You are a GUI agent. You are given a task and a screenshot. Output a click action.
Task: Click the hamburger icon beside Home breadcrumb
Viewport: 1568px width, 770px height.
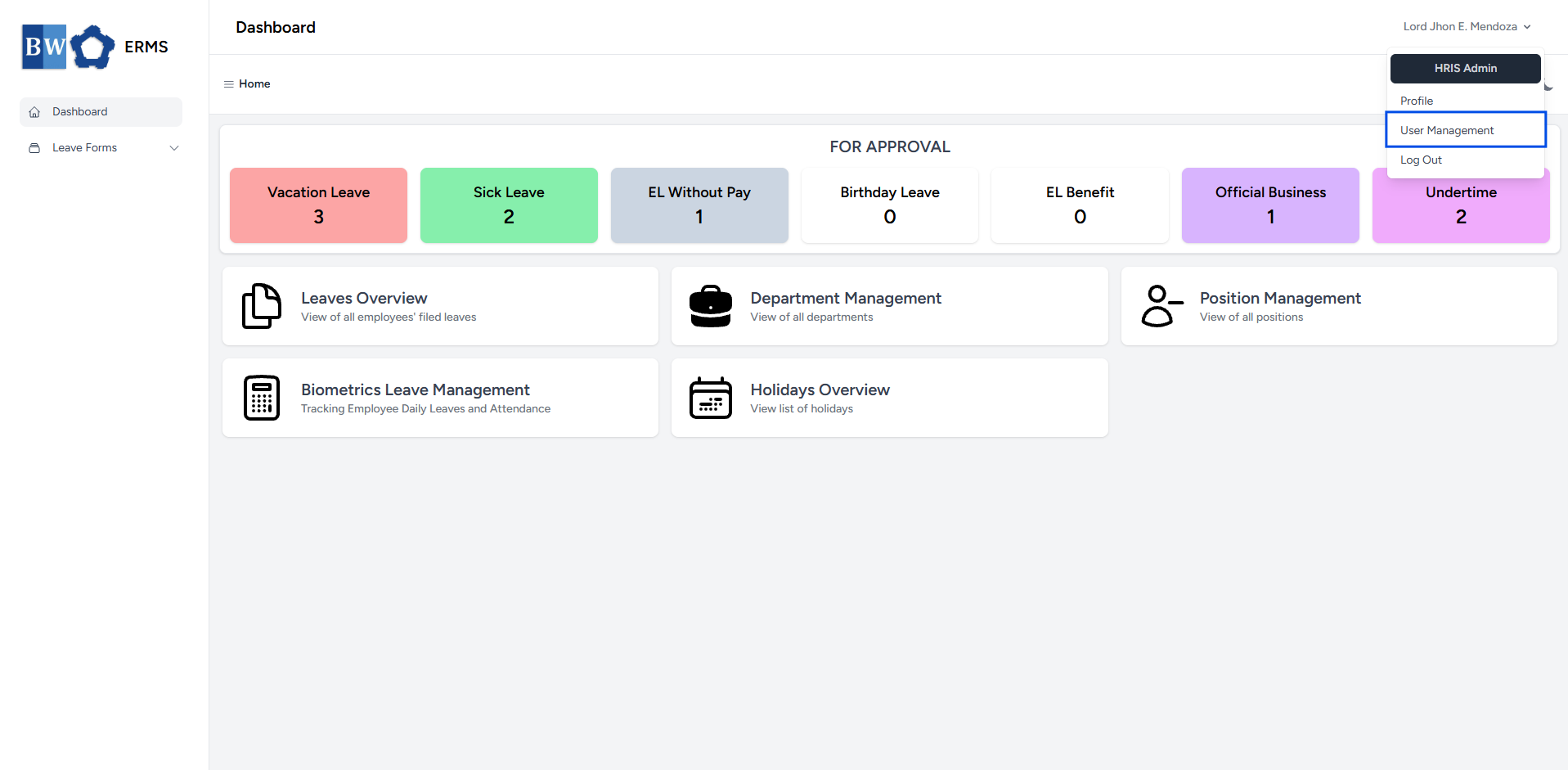229,83
